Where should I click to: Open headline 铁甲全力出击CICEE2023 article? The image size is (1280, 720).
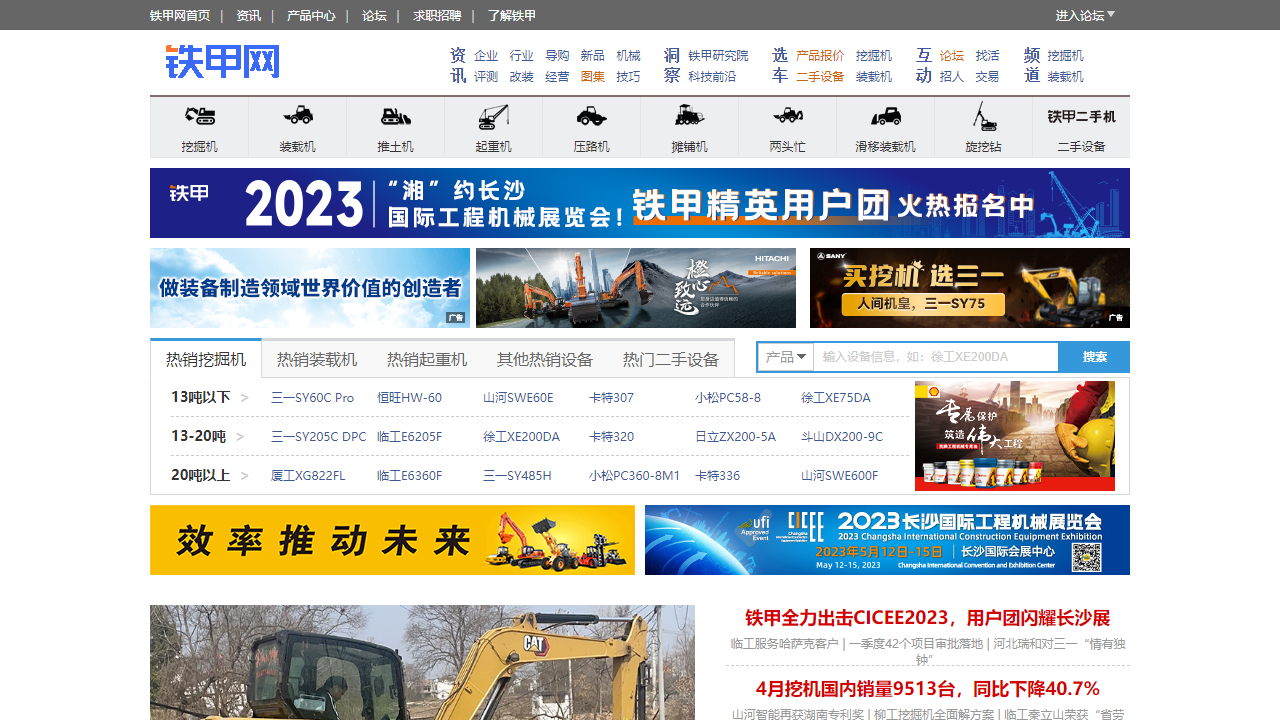click(928, 618)
